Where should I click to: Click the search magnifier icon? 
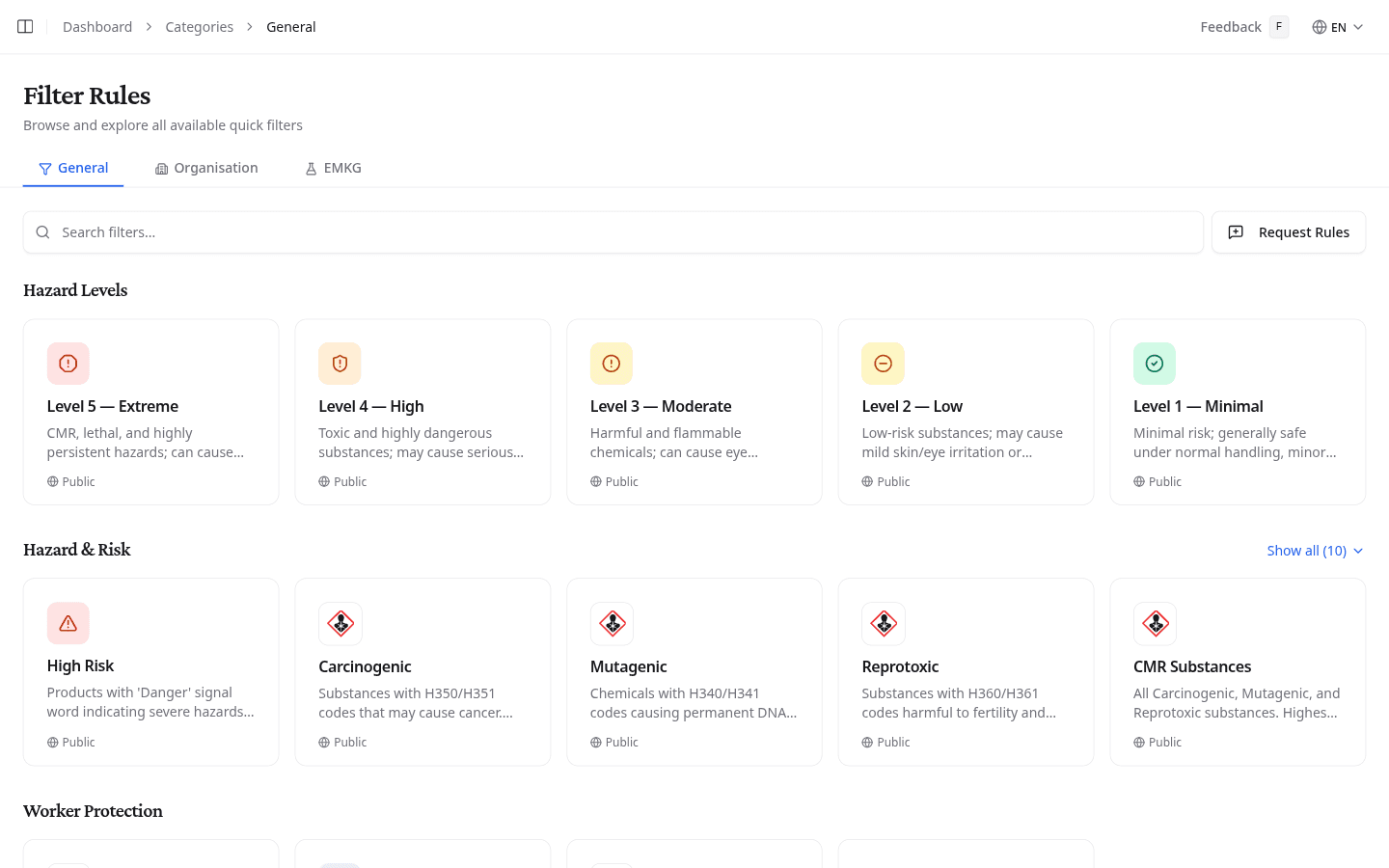[x=42, y=232]
